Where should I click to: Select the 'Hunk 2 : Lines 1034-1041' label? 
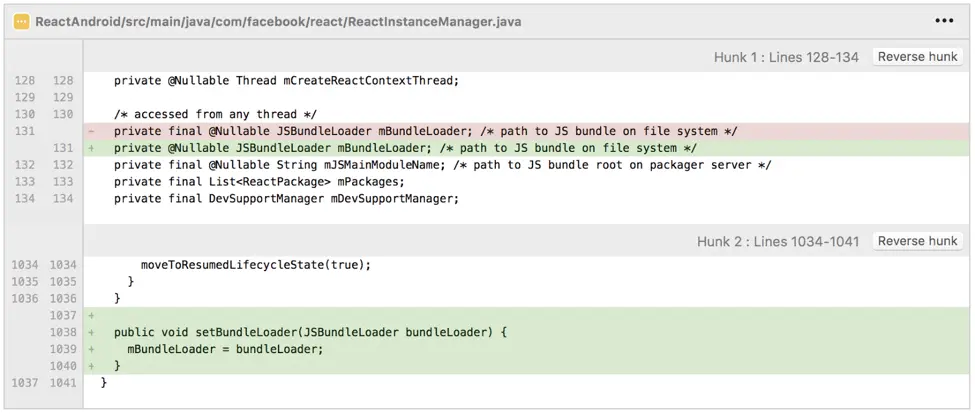[x=778, y=241]
